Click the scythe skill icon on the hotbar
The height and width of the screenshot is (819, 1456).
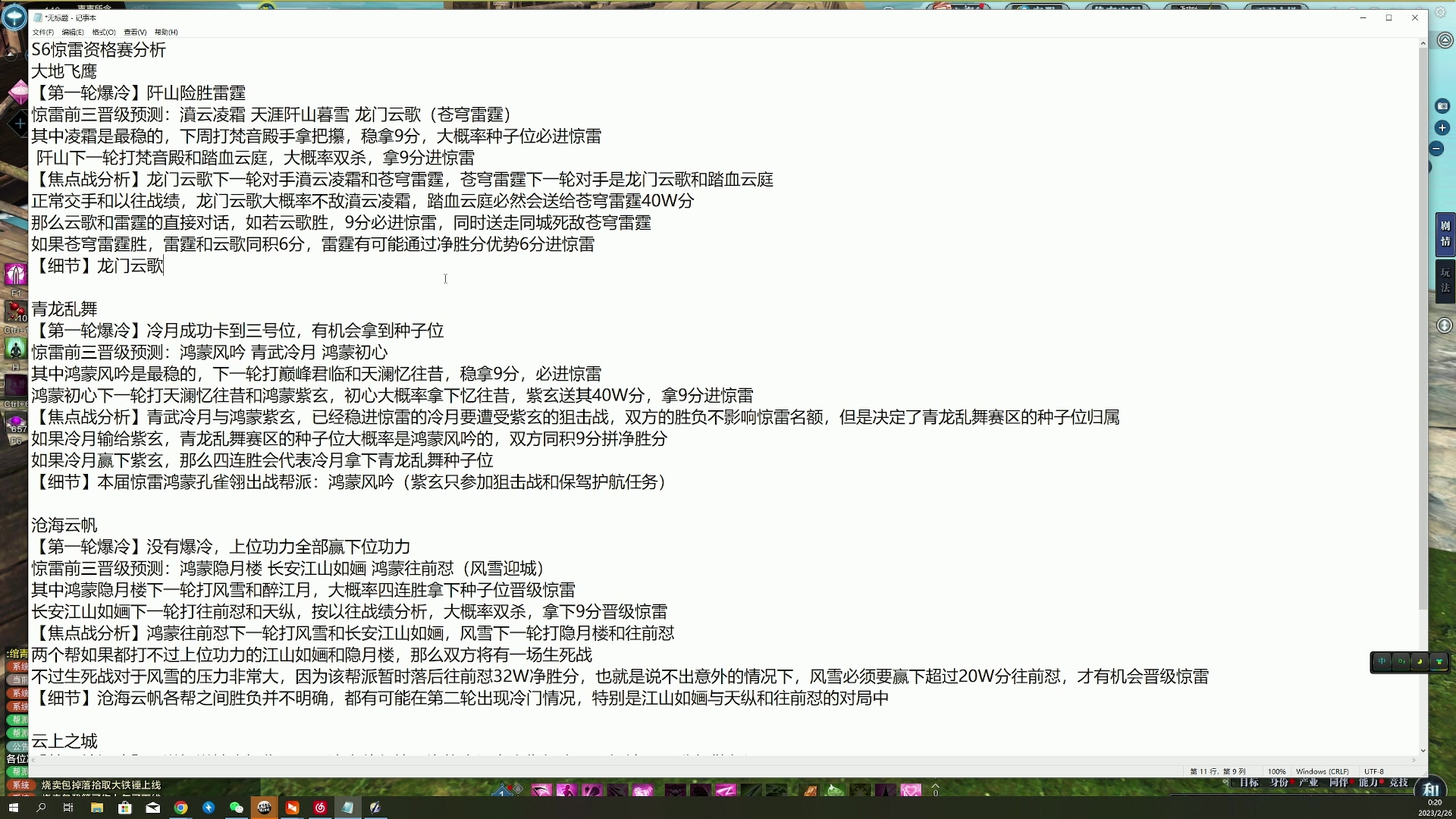point(543,791)
